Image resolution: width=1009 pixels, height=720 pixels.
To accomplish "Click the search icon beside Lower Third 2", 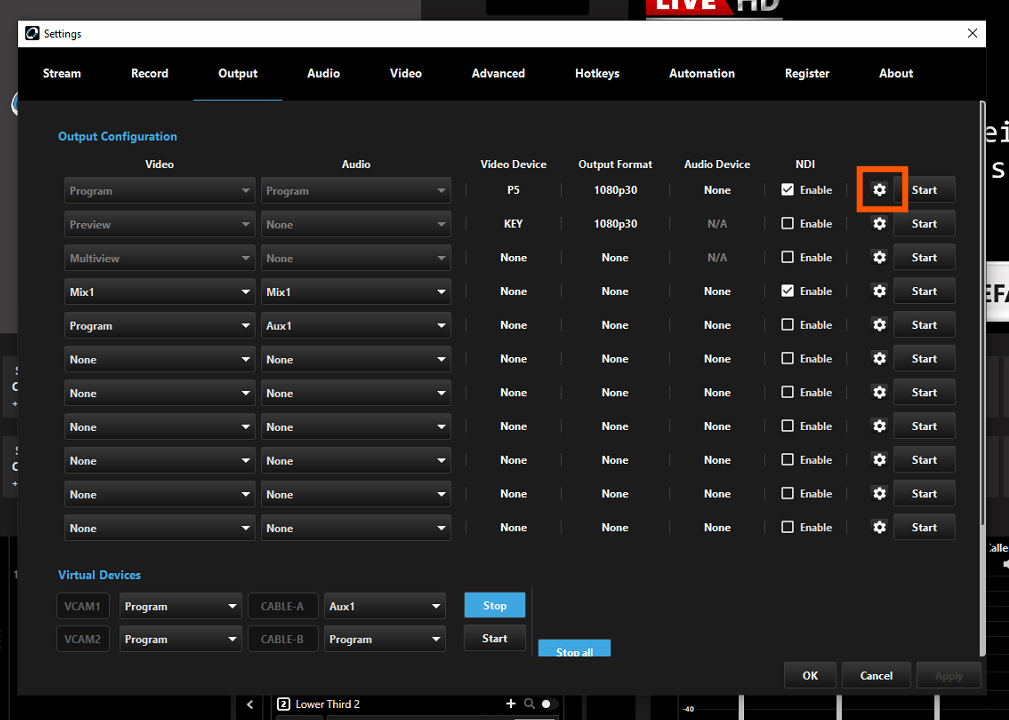I will point(528,704).
